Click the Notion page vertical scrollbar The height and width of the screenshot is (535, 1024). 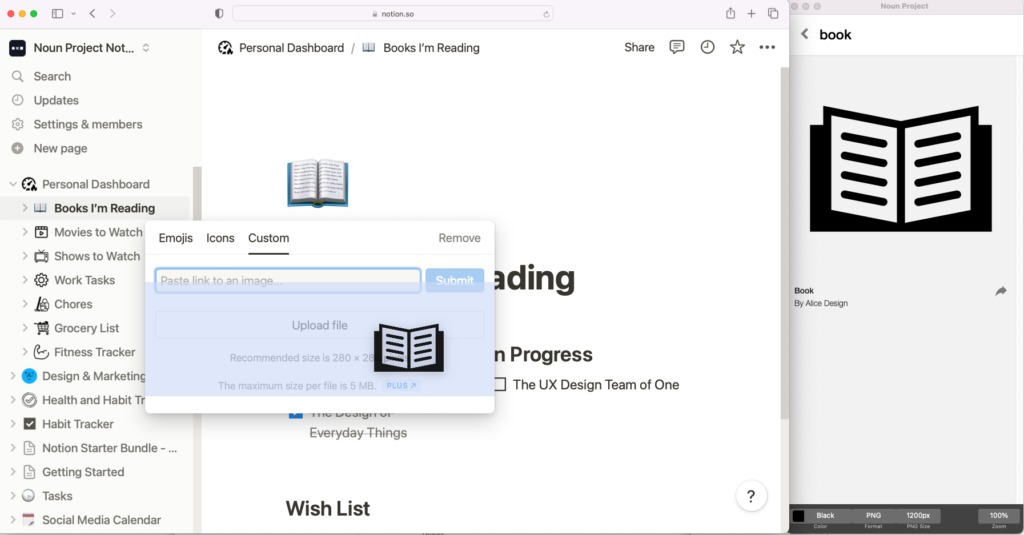point(785,242)
